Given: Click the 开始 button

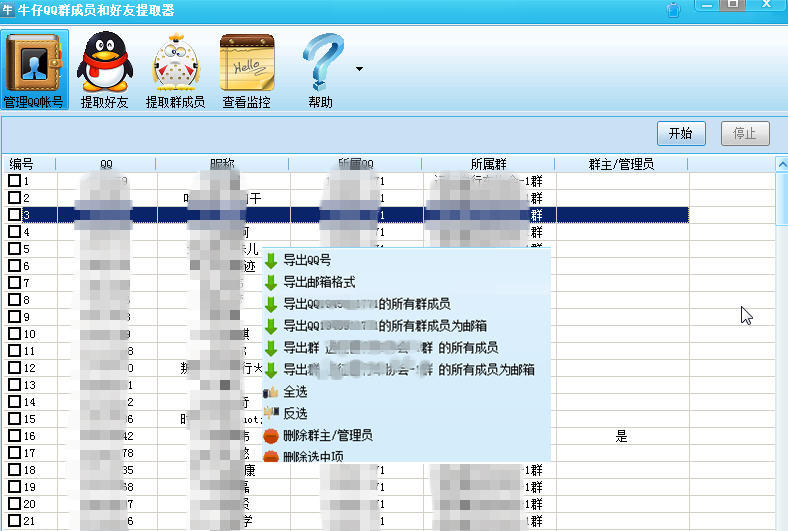Looking at the screenshot, I should coord(681,134).
